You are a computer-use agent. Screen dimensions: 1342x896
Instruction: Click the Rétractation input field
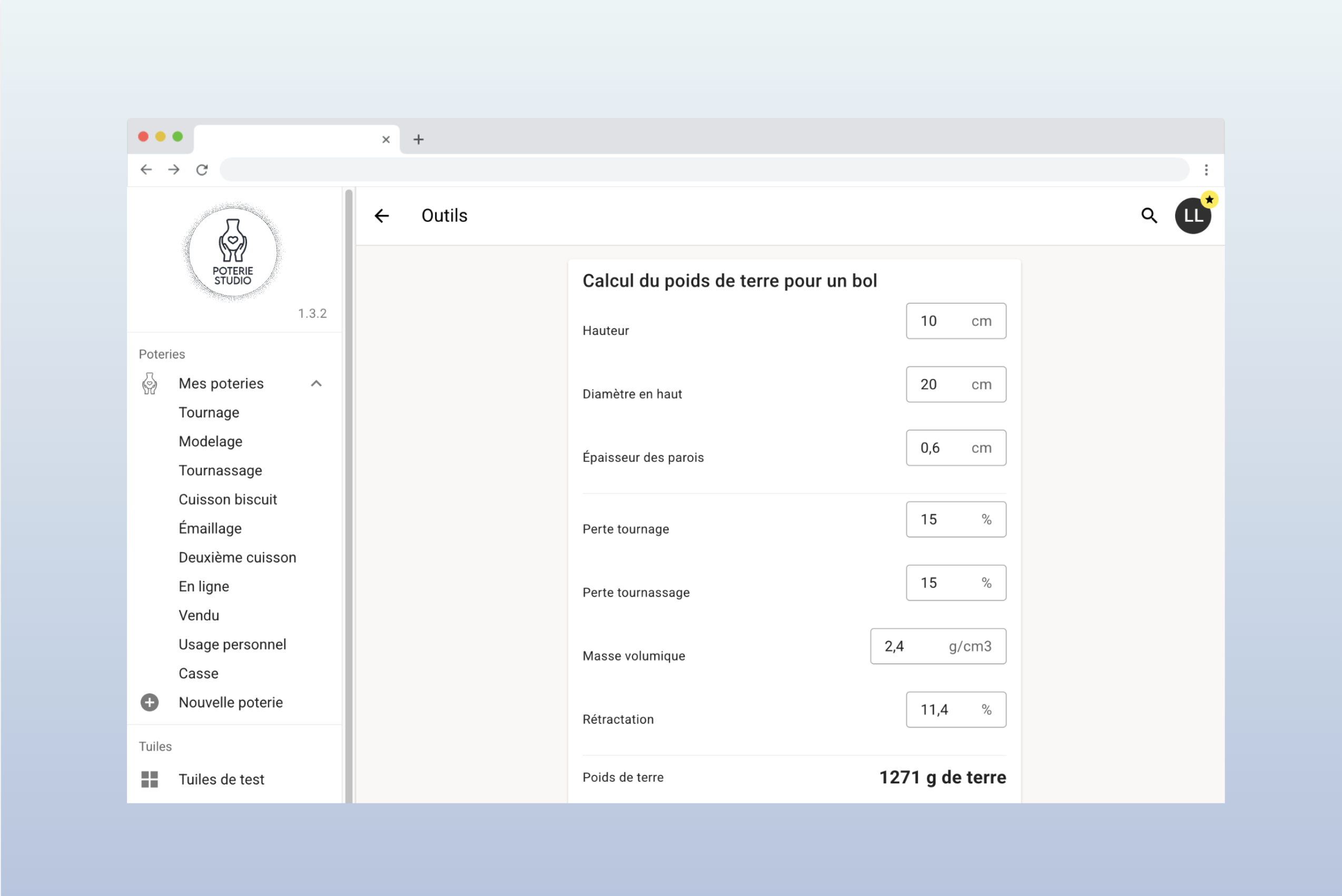pos(955,710)
